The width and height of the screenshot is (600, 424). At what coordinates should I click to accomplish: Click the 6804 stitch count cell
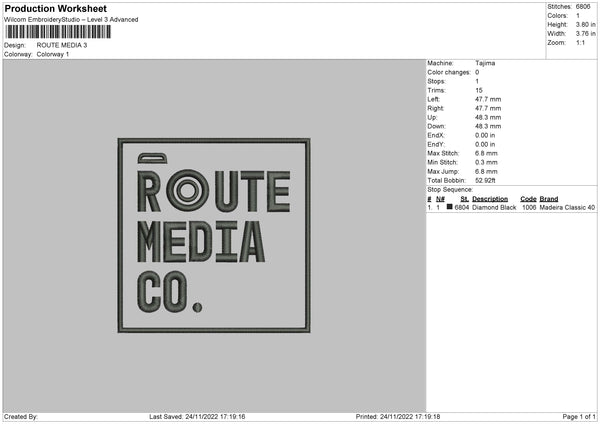461,207
